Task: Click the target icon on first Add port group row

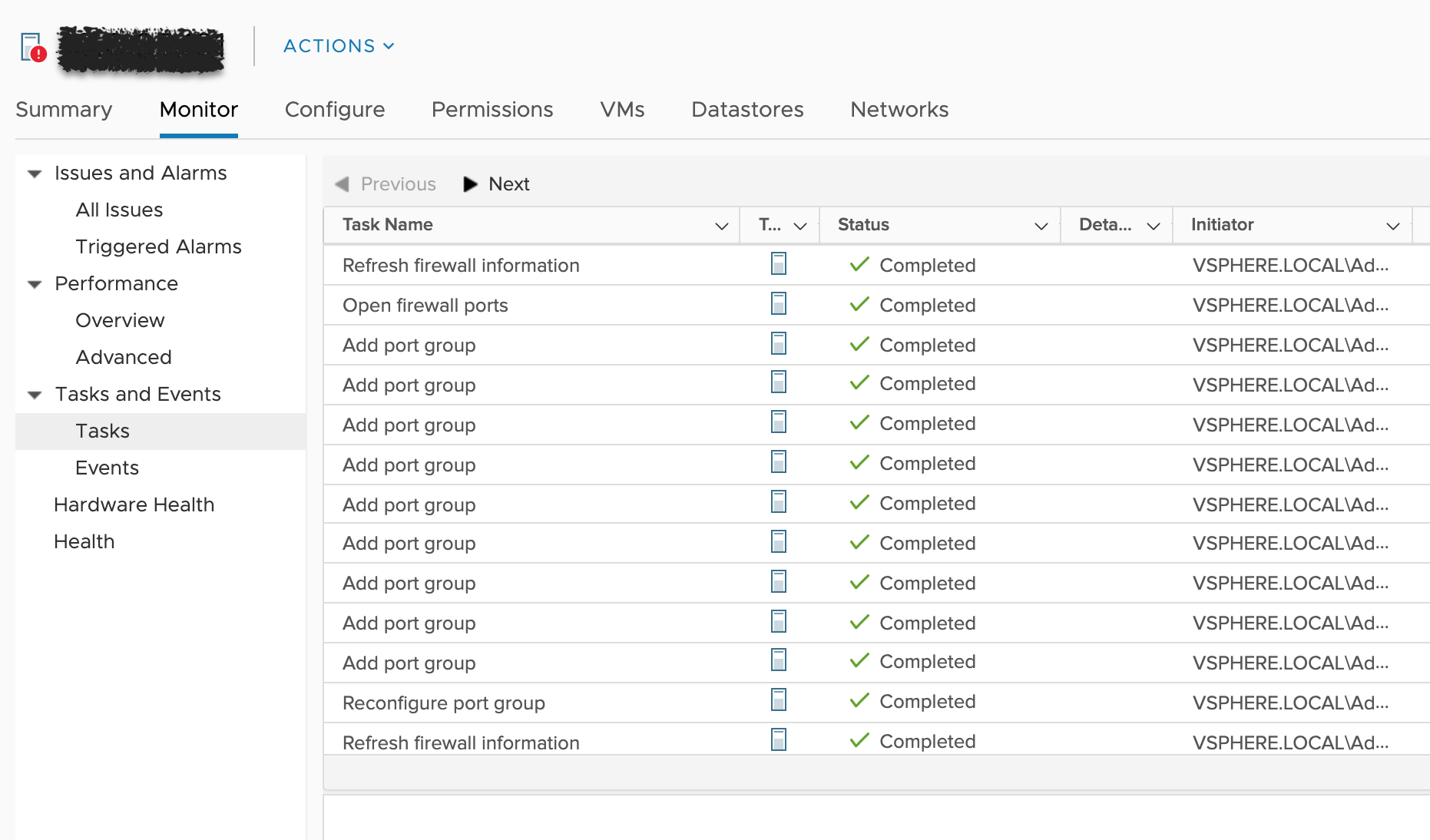Action: [779, 344]
